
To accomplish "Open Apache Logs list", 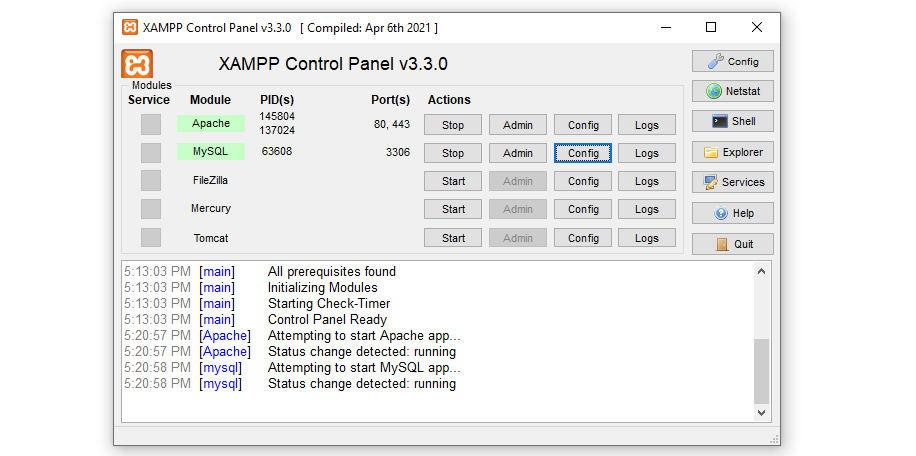I will 647,125.
